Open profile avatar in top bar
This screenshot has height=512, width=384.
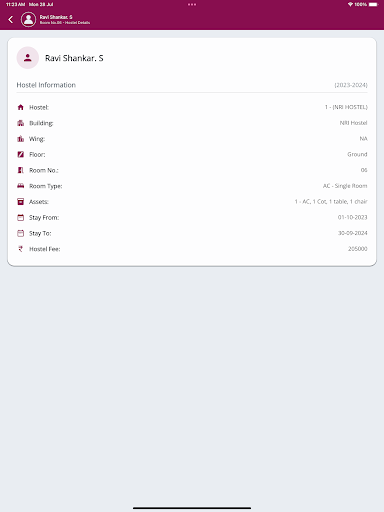28,19
